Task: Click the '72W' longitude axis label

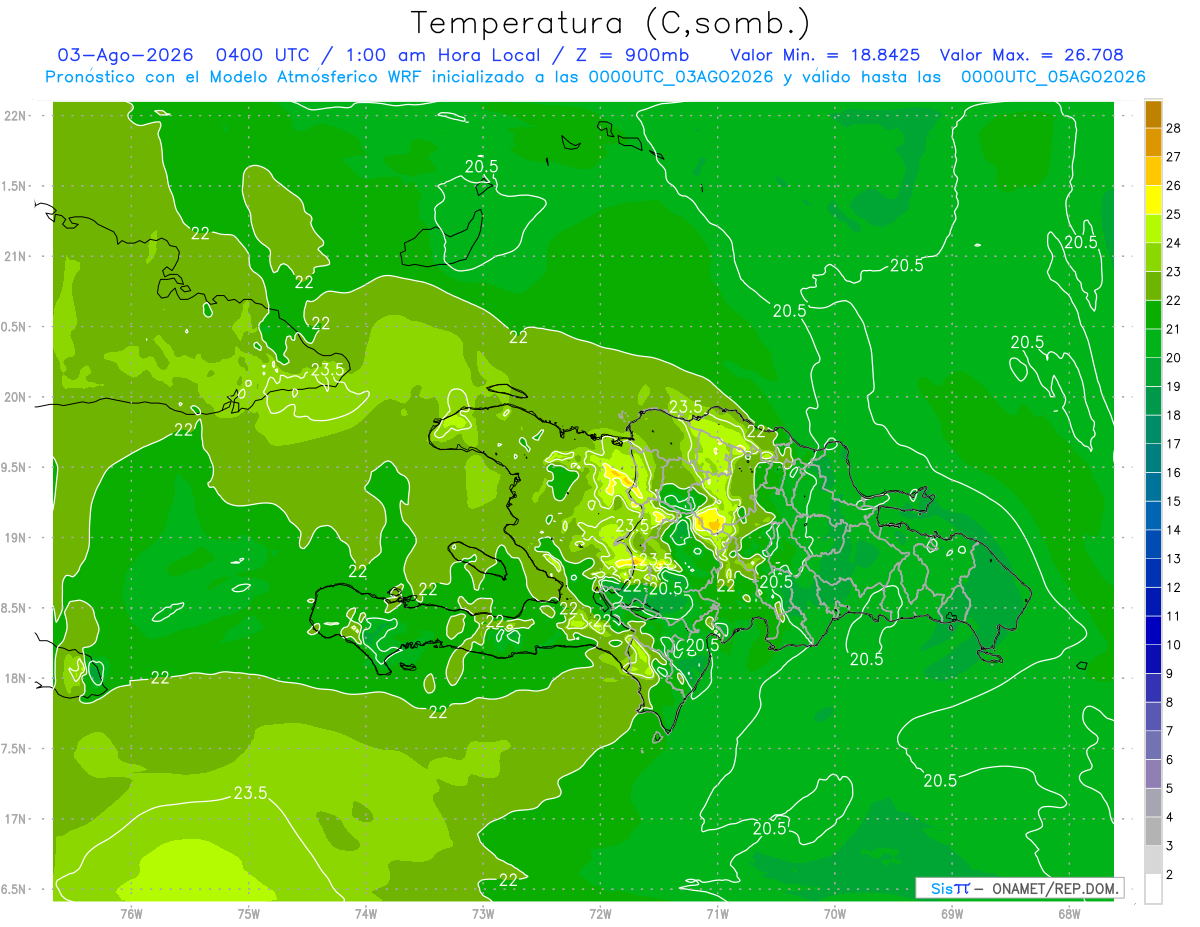Action: tap(600, 912)
